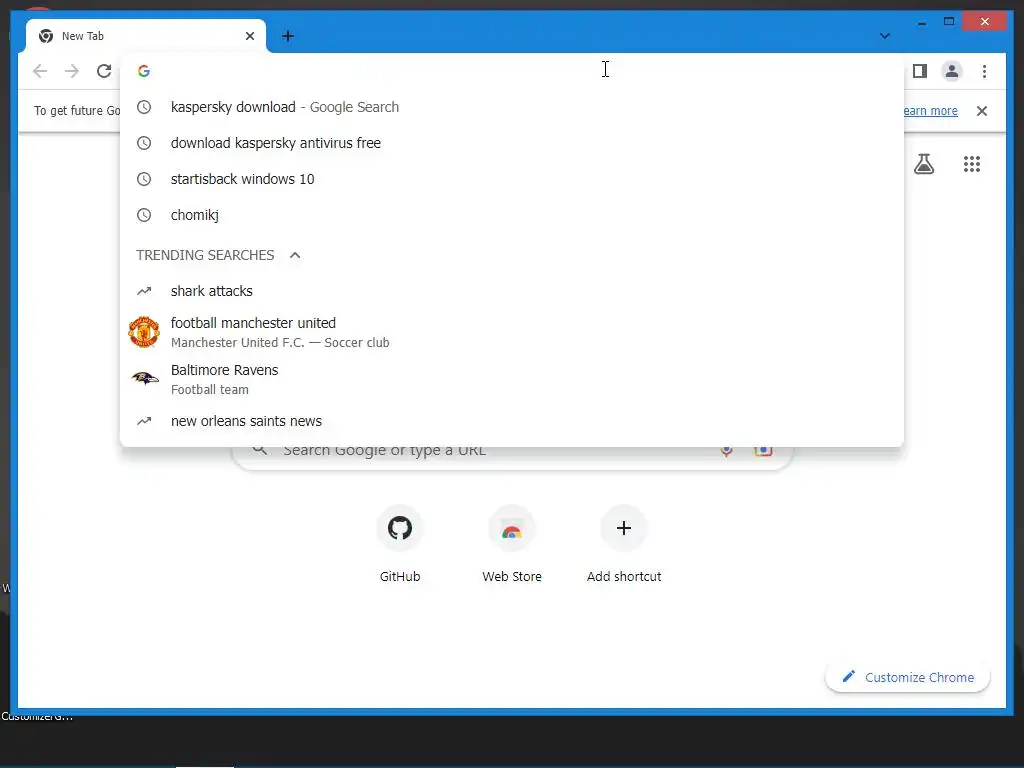Follow the Learn more link

coord(931,111)
